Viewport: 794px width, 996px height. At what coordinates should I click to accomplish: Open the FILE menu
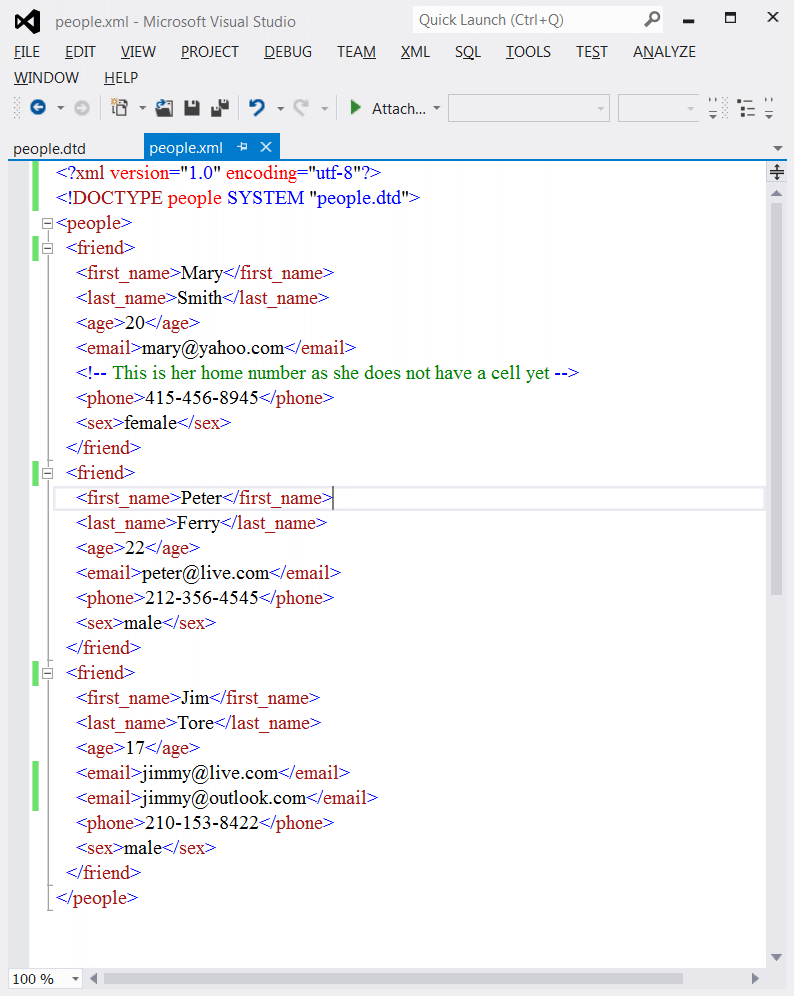(27, 51)
